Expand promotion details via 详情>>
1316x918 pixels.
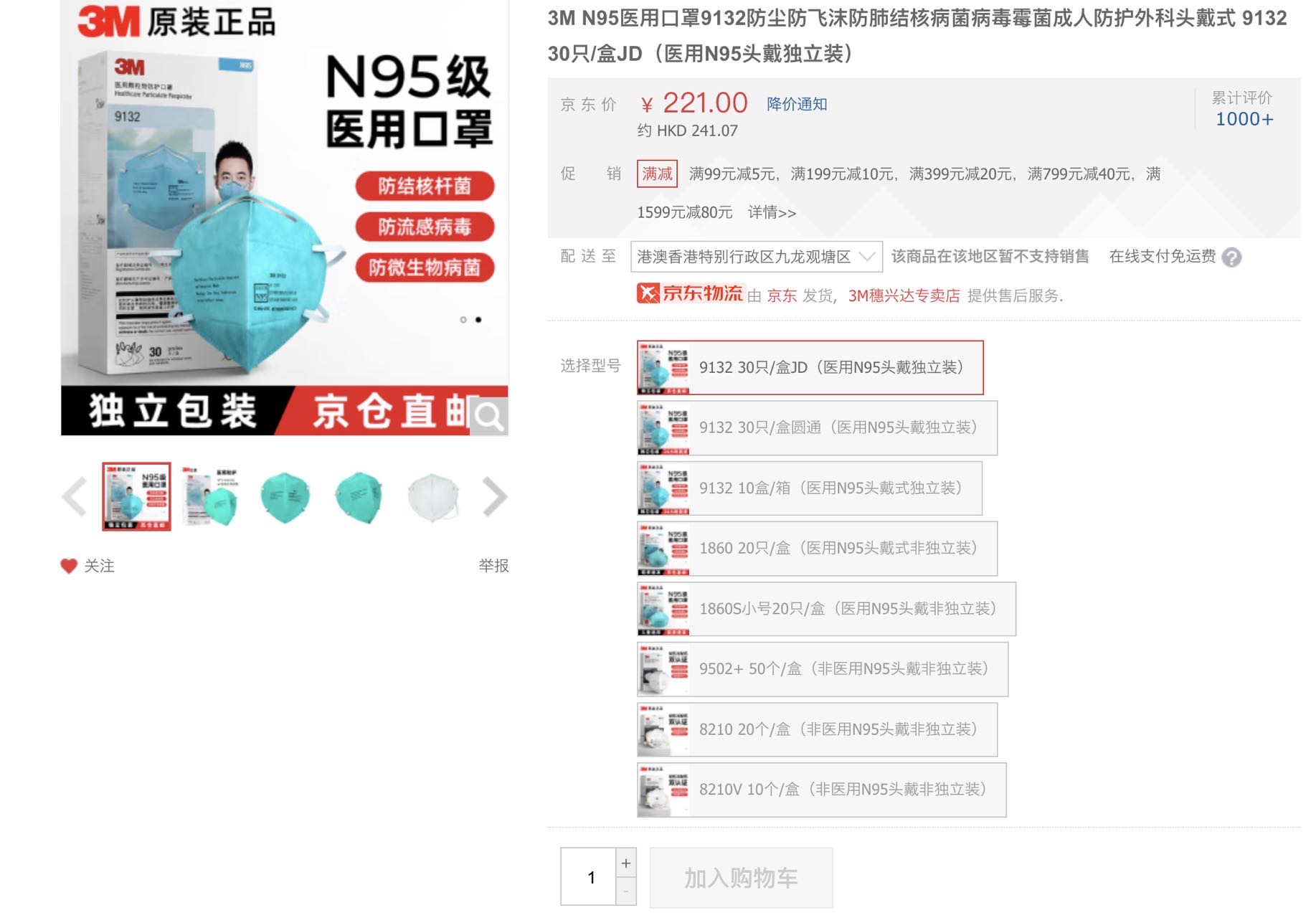click(773, 213)
